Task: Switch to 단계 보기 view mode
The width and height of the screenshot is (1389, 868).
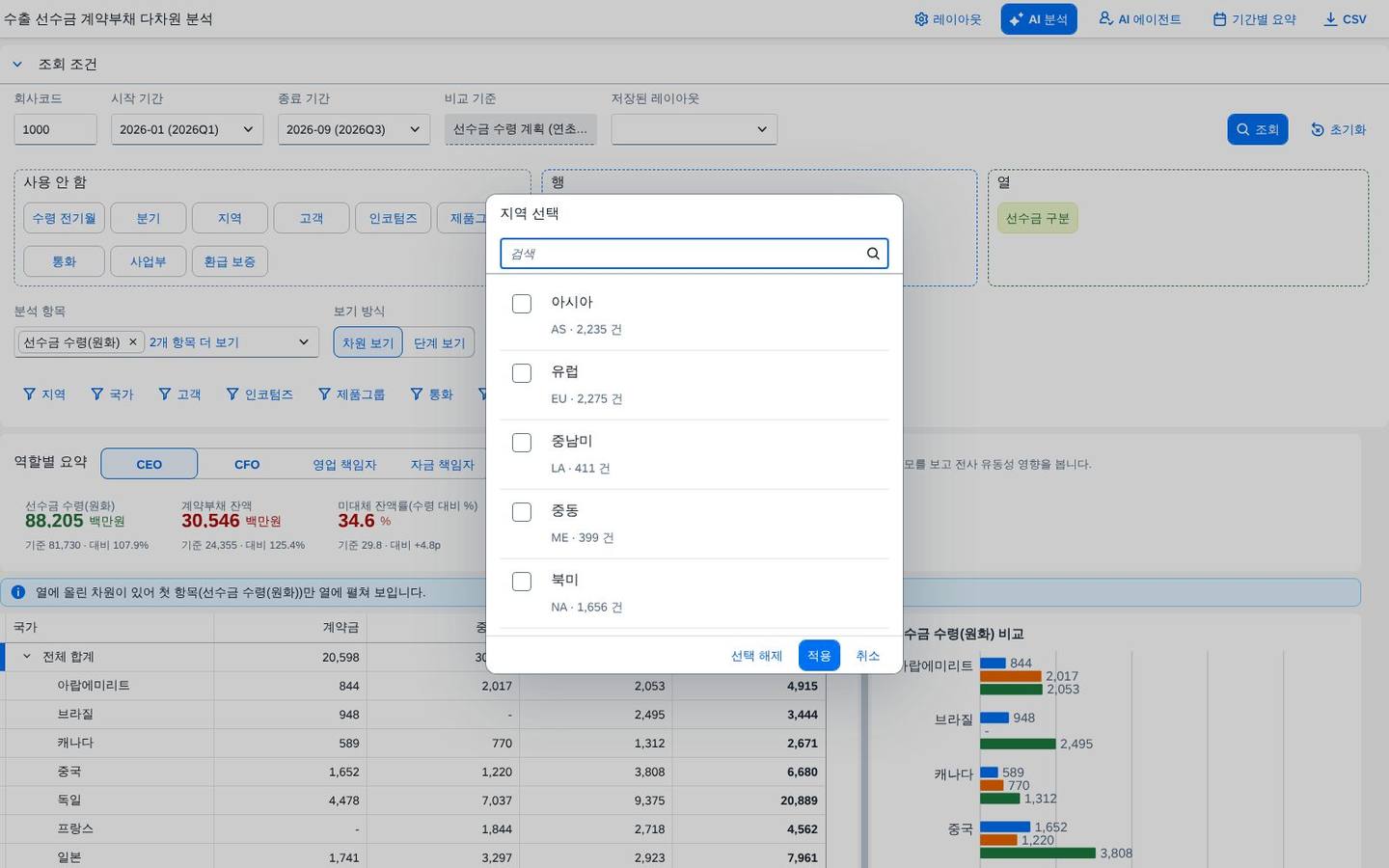Action: (x=439, y=342)
